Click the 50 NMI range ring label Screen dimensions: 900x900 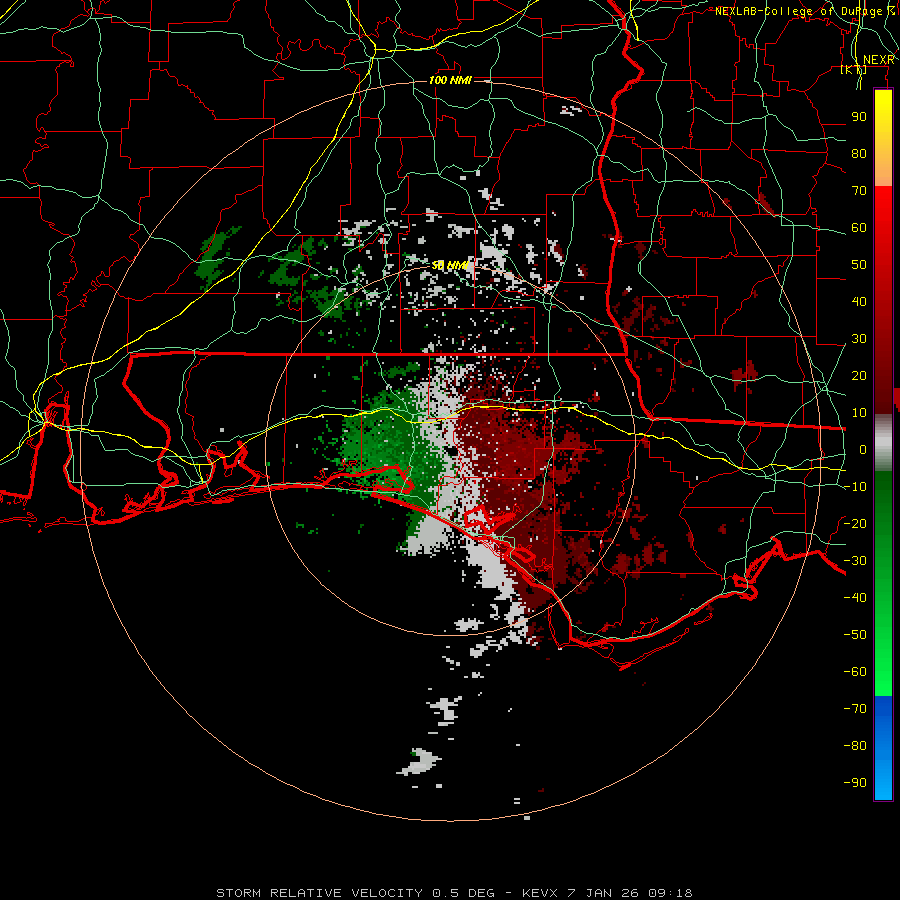click(x=450, y=265)
